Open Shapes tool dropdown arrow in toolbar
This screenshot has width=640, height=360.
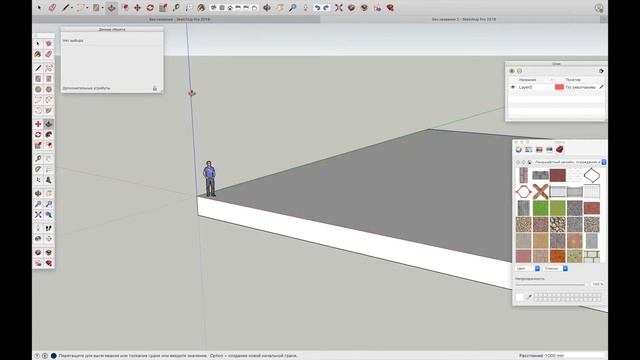pyautogui.click(x=102, y=7)
